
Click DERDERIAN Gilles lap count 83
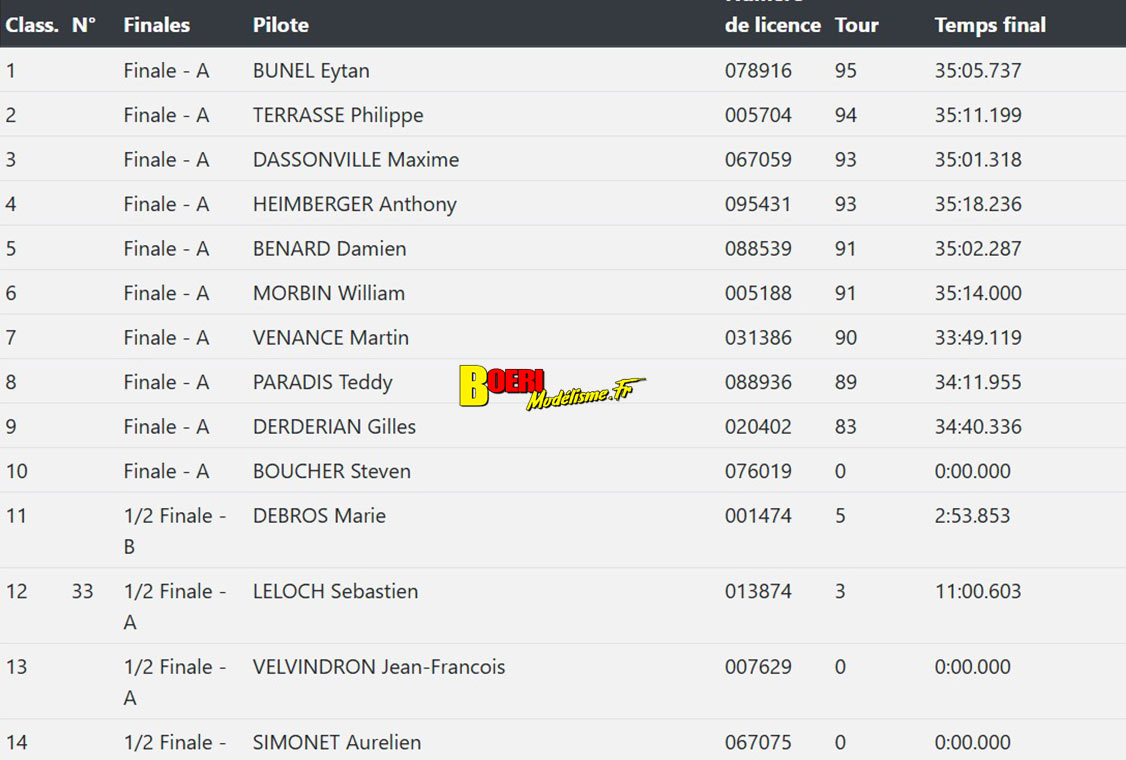point(845,427)
